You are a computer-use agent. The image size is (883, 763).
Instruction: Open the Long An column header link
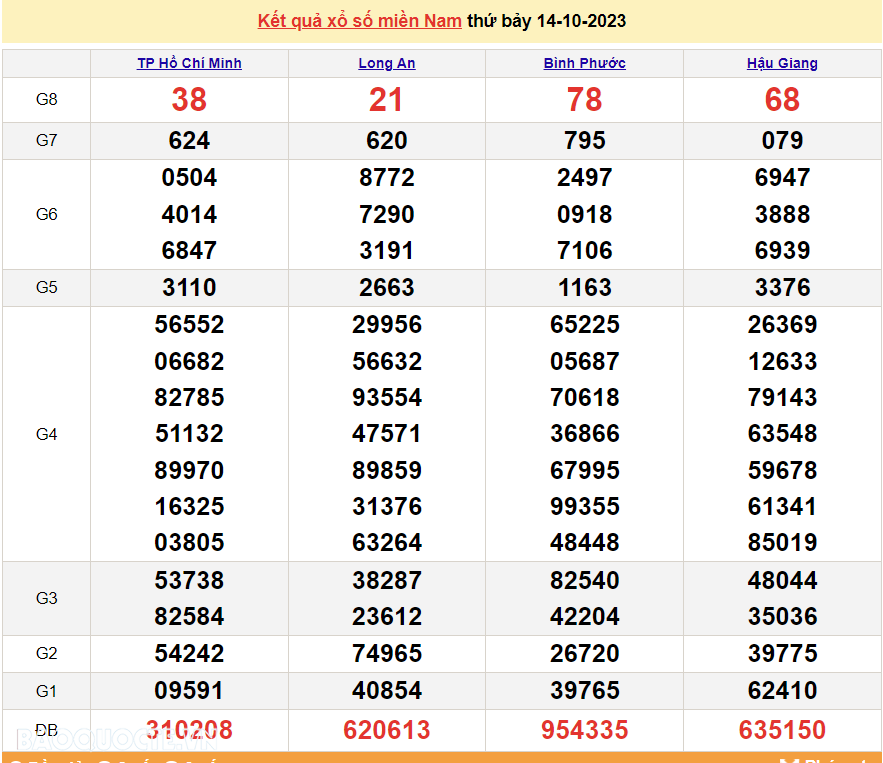387,63
